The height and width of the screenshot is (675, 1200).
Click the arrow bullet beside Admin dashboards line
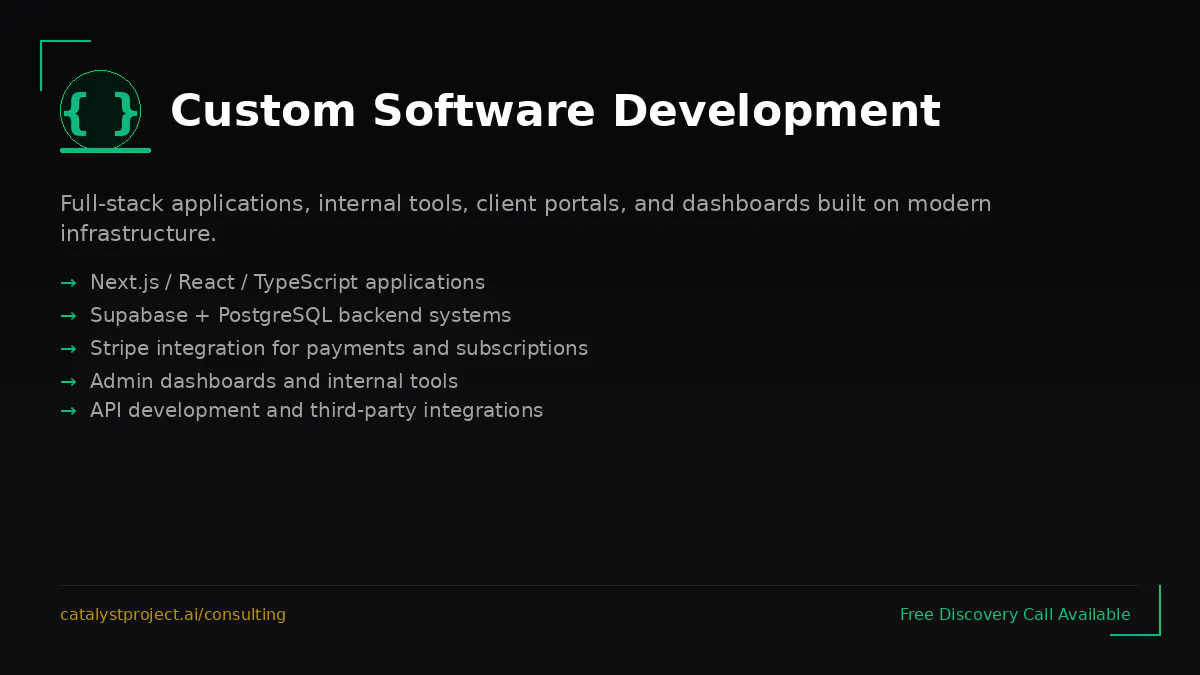click(68, 382)
